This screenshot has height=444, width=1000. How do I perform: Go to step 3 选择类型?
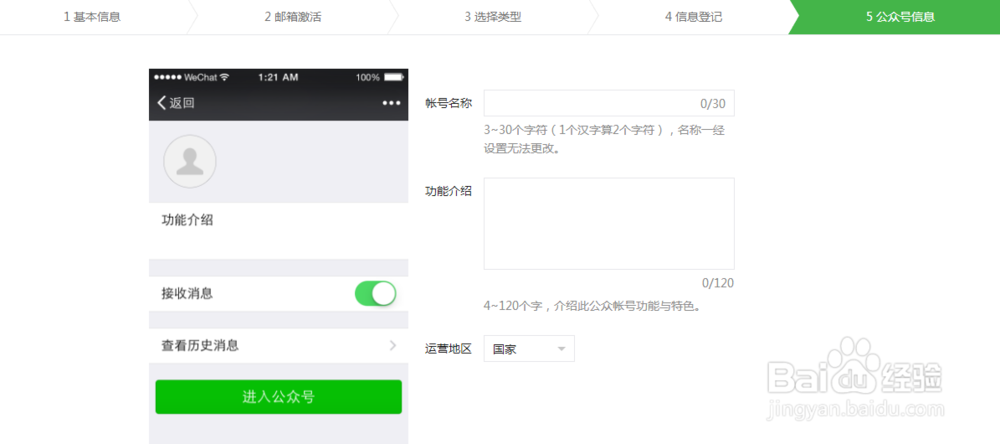[493, 17]
